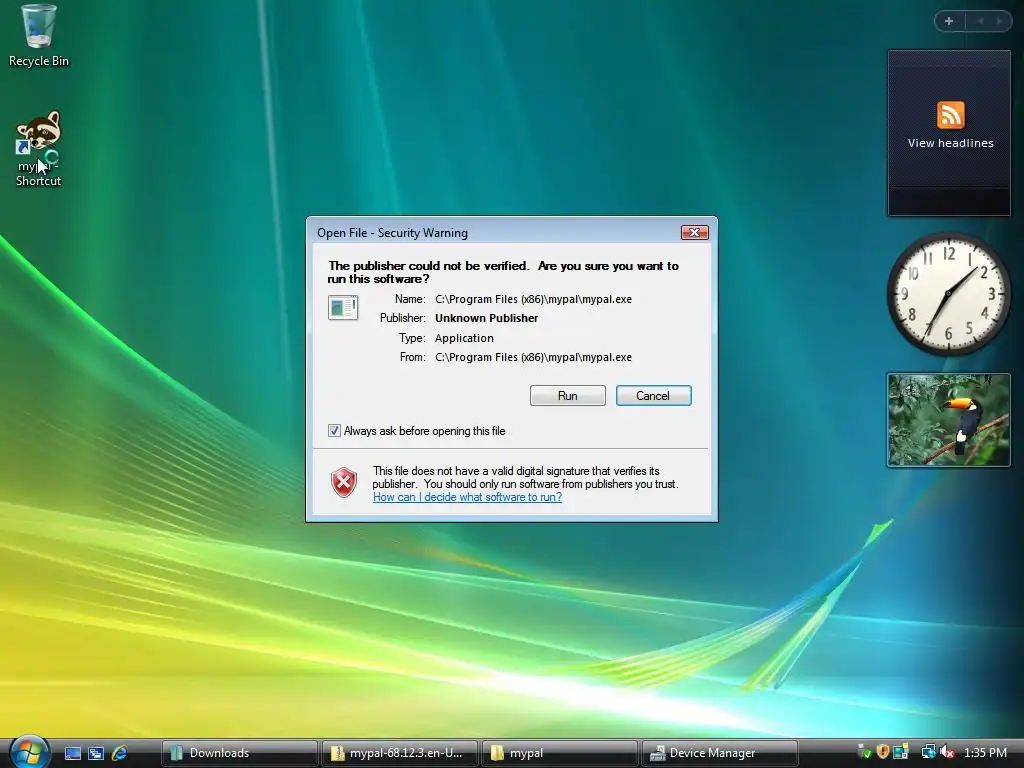The height and width of the screenshot is (768, 1024).
Task: Click Switch between windows quick launch icon
Action: click(x=95, y=753)
